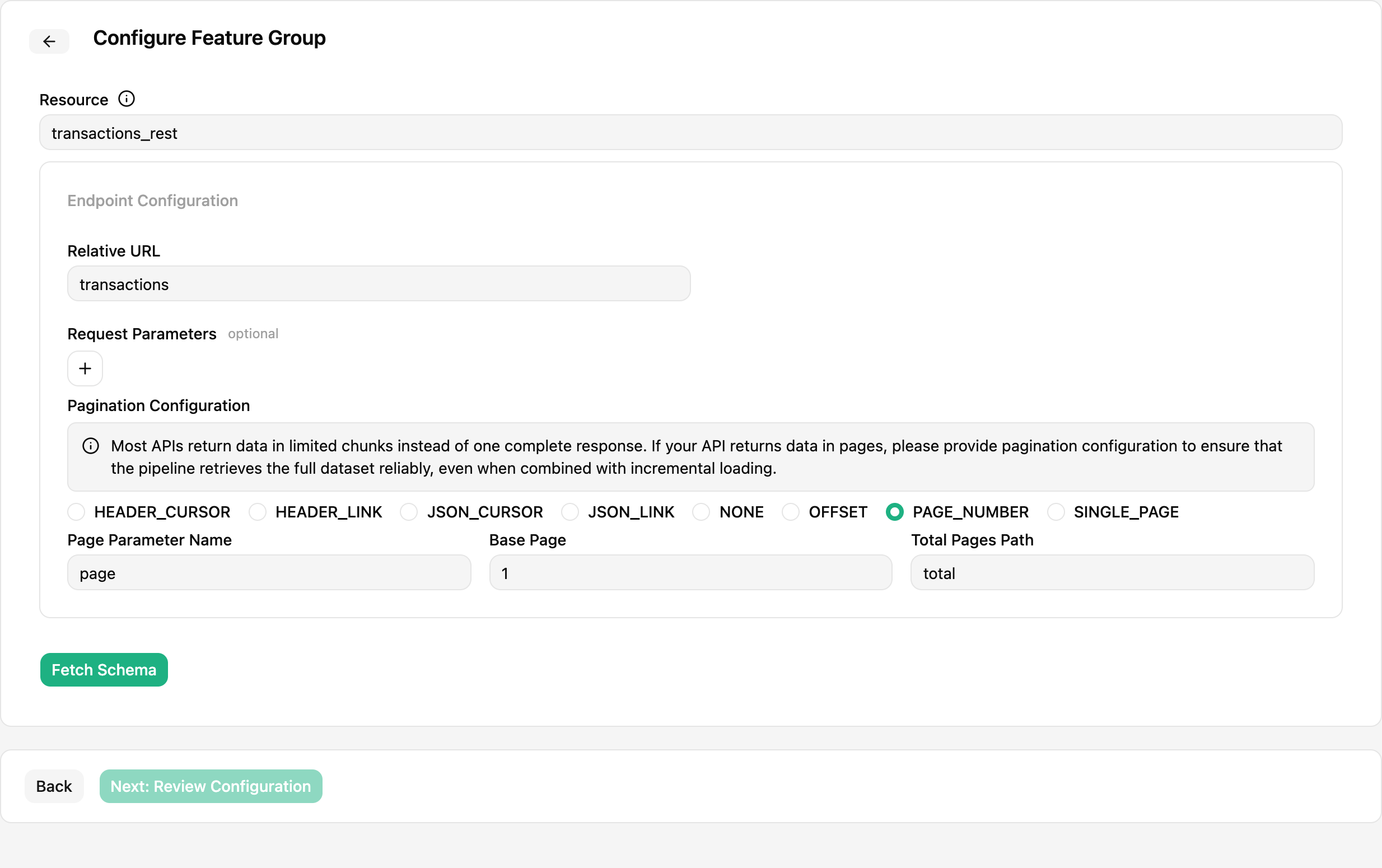This screenshot has height=868, width=1382.
Task: Click the Fetch Schema button
Action: coord(104,670)
